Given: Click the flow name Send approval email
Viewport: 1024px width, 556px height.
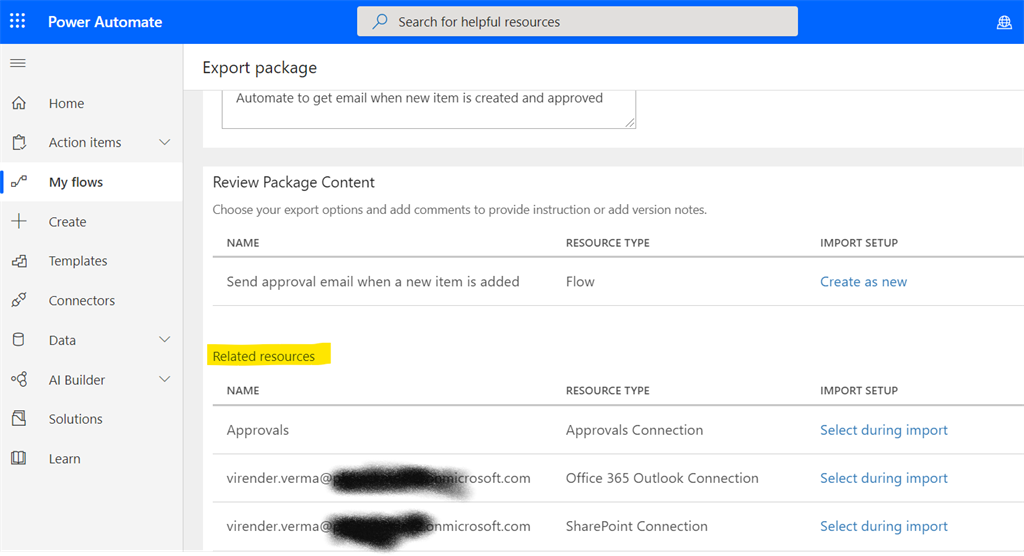Looking at the screenshot, I should click(373, 282).
